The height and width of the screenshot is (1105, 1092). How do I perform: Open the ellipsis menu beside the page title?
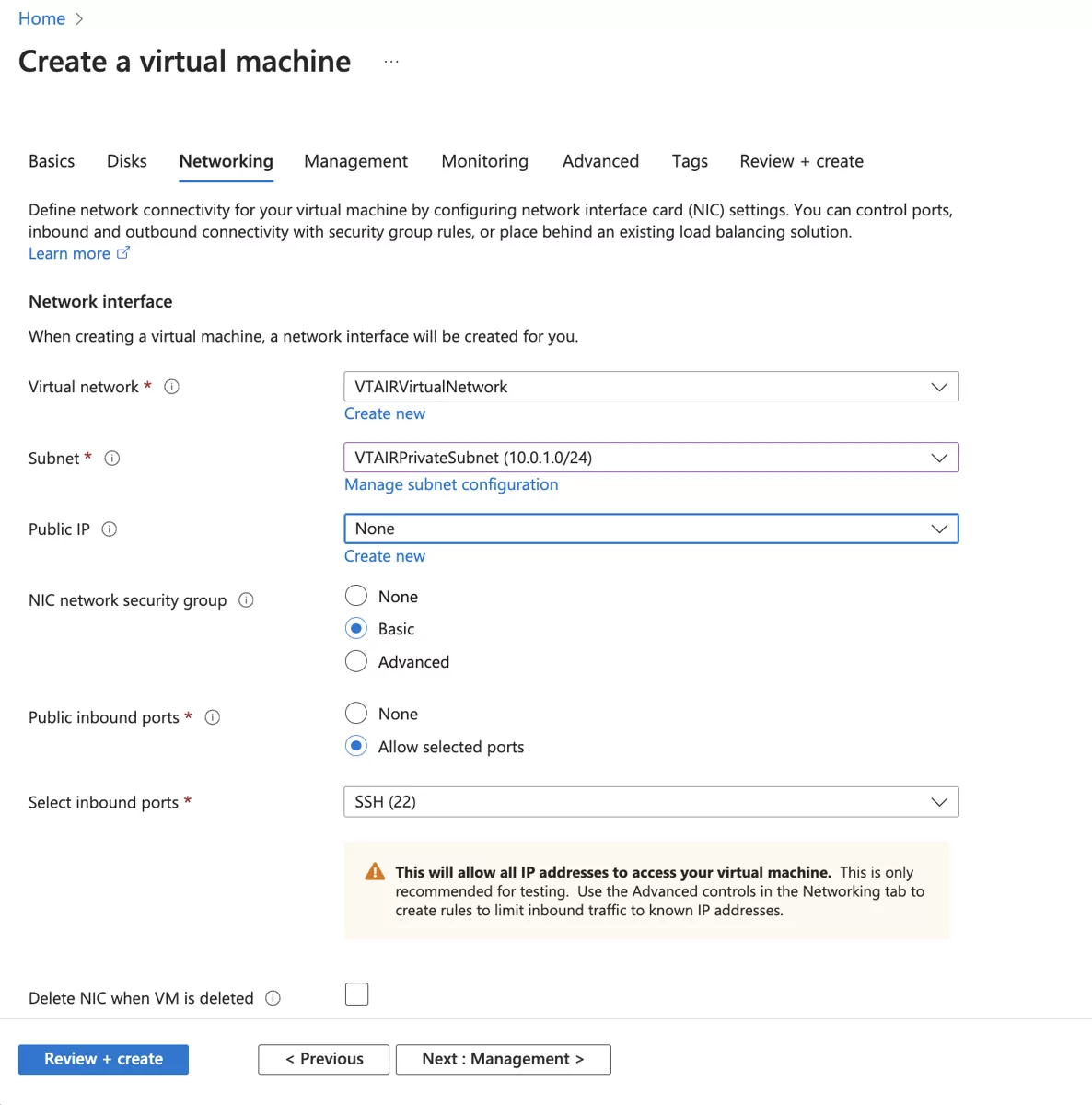[391, 61]
